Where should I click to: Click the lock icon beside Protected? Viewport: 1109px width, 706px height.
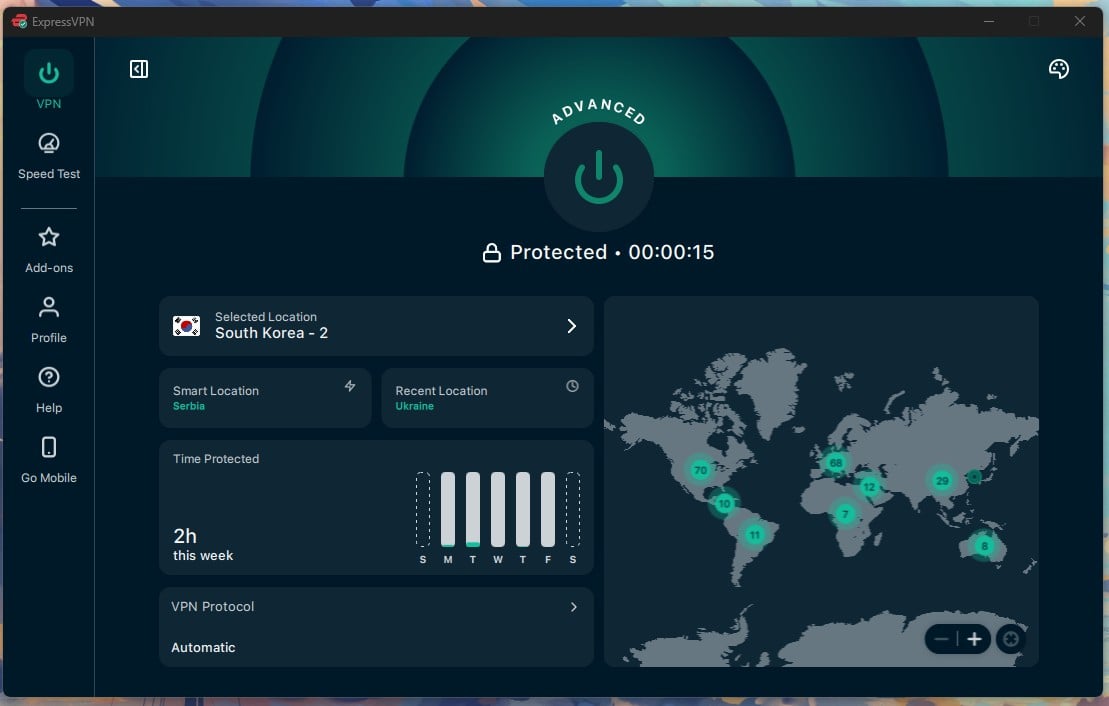pyautogui.click(x=492, y=253)
